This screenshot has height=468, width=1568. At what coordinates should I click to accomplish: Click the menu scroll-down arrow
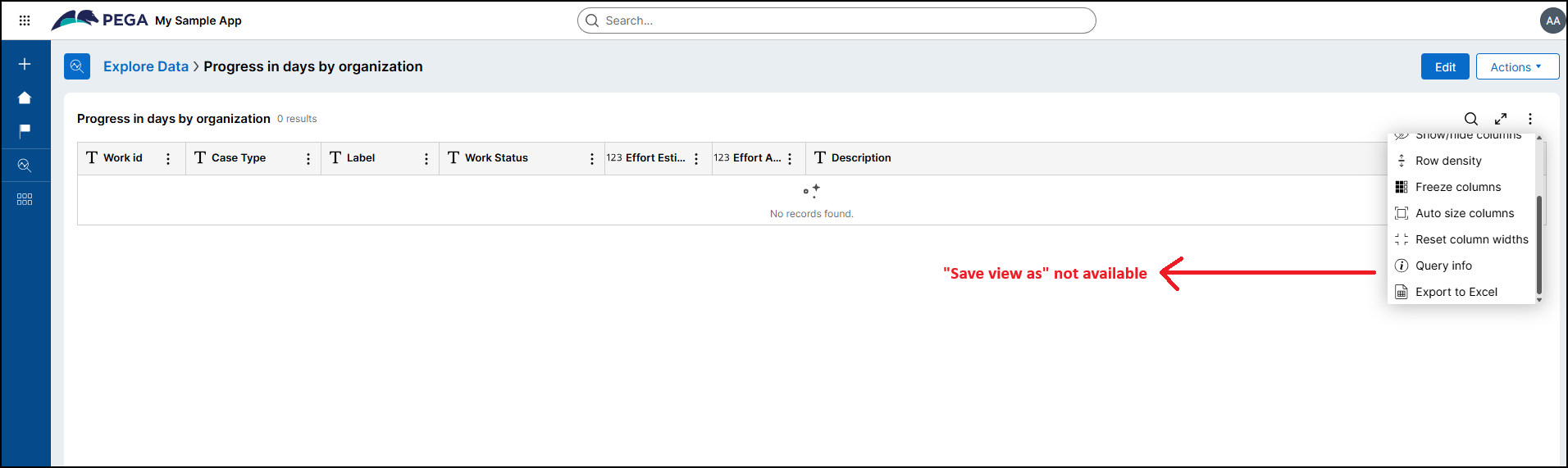point(1539,300)
